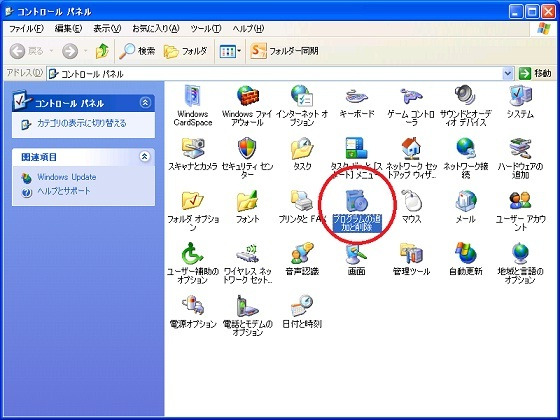Open the views dropdown in toolbar
This screenshot has width=560, height=420.
pyautogui.click(x=230, y=51)
